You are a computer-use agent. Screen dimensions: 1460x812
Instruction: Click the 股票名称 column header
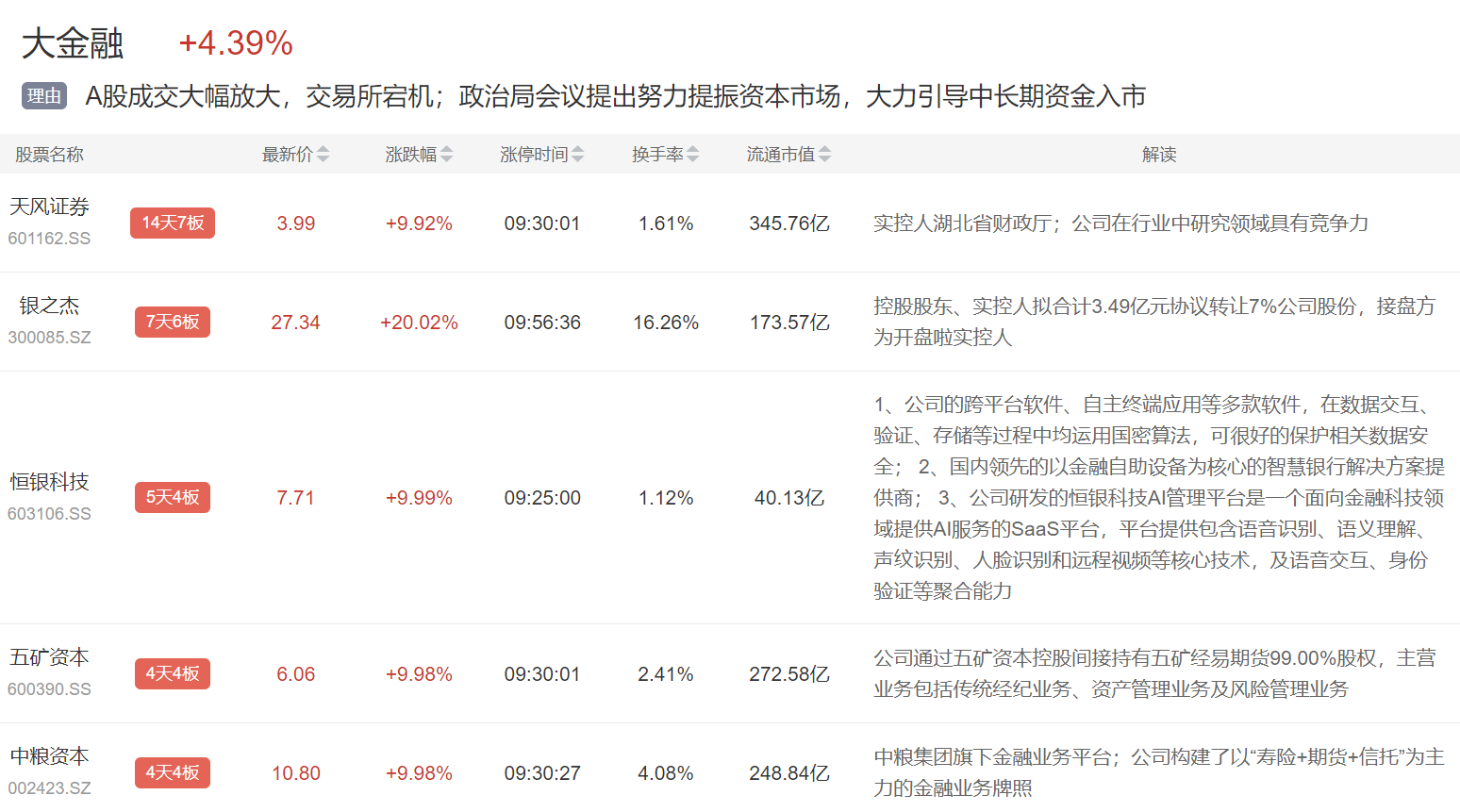49,155
